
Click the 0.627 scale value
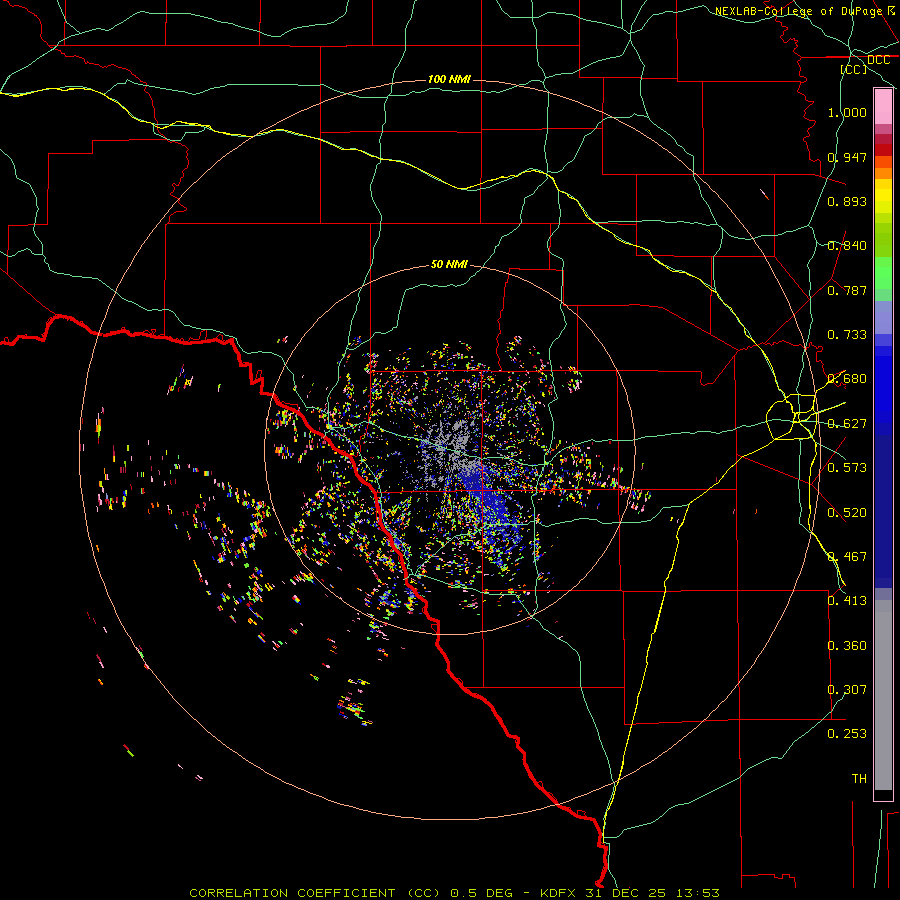[x=847, y=424]
